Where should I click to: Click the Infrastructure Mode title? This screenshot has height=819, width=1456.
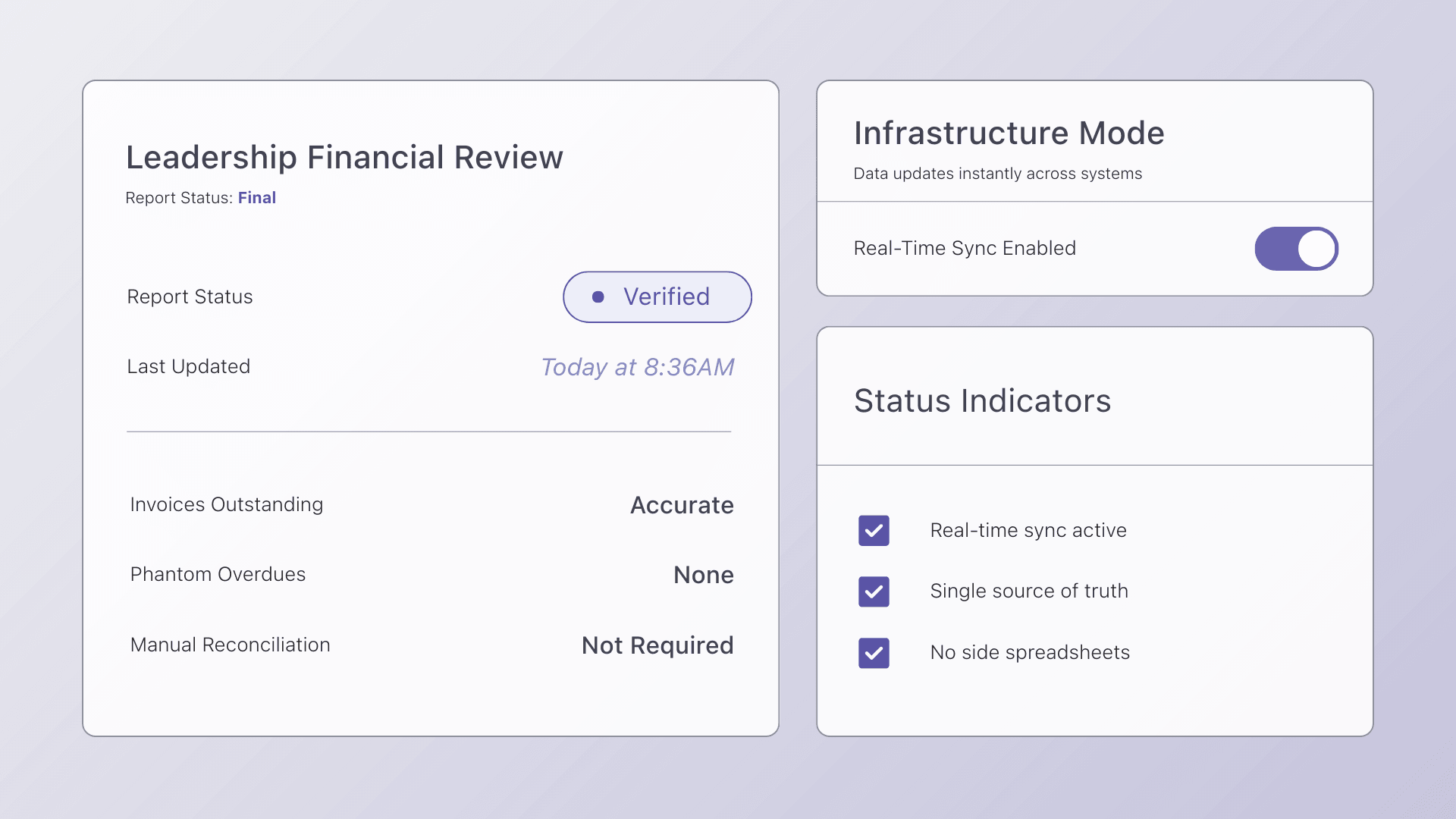1009,133
